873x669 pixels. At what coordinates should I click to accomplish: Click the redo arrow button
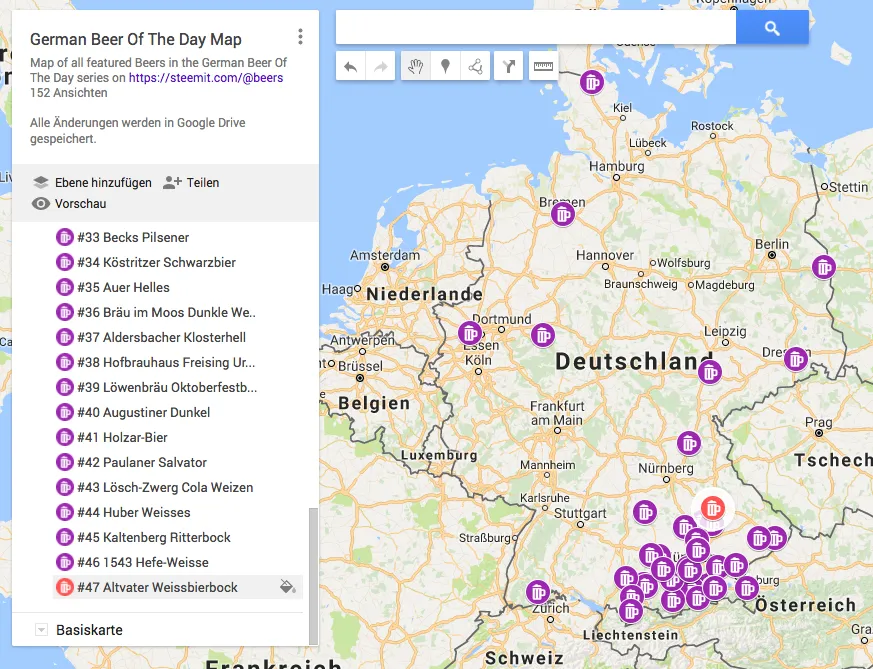coord(381,66)
